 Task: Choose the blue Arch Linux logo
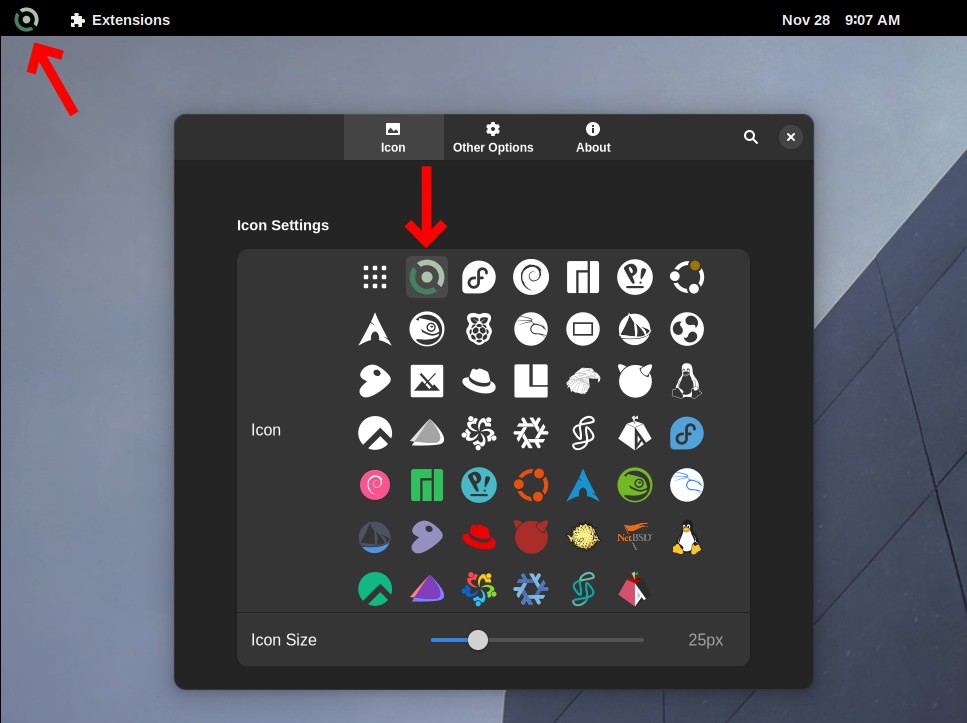click(x=583, y=485)
